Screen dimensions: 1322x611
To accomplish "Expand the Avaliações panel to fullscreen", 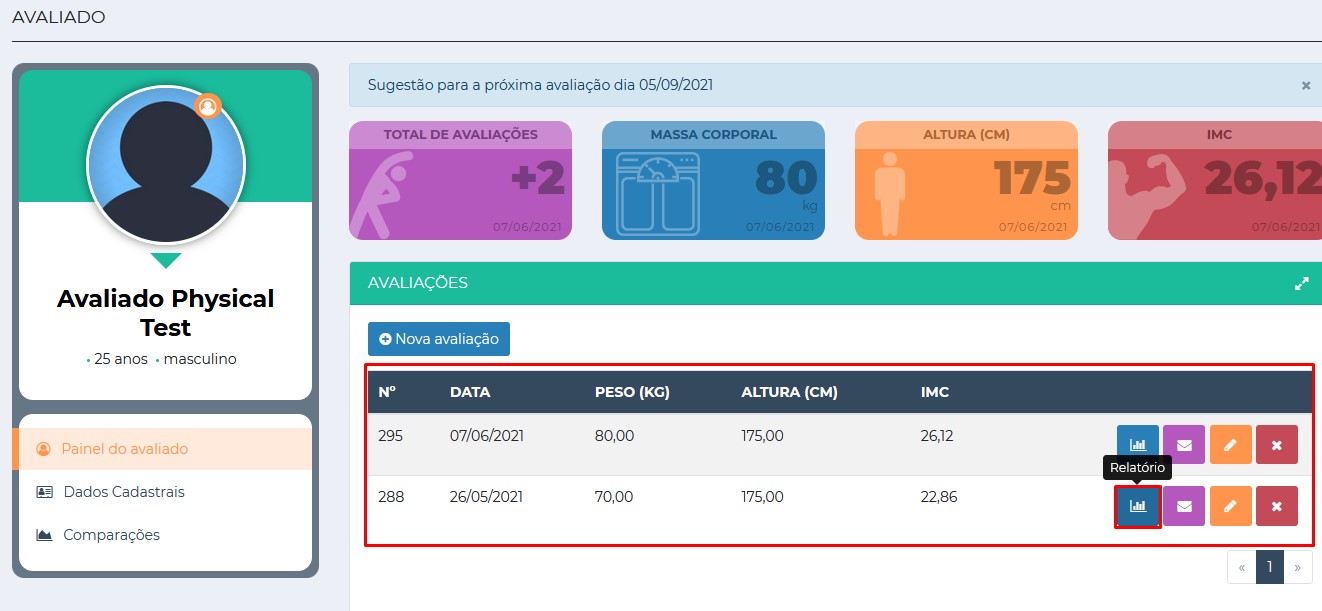I will coord(1301,283).
